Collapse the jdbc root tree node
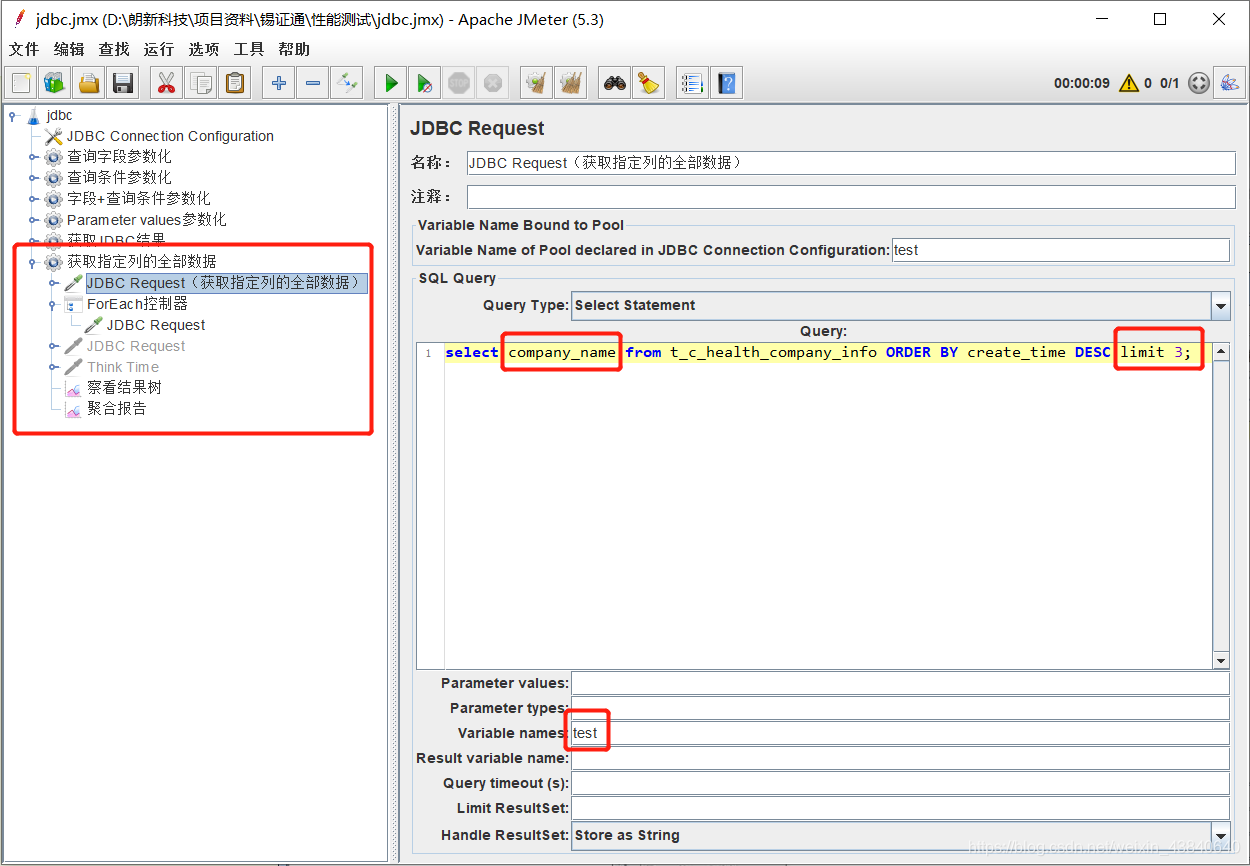The height and width of the screenshot is (866, 1250). coord(13,115)
